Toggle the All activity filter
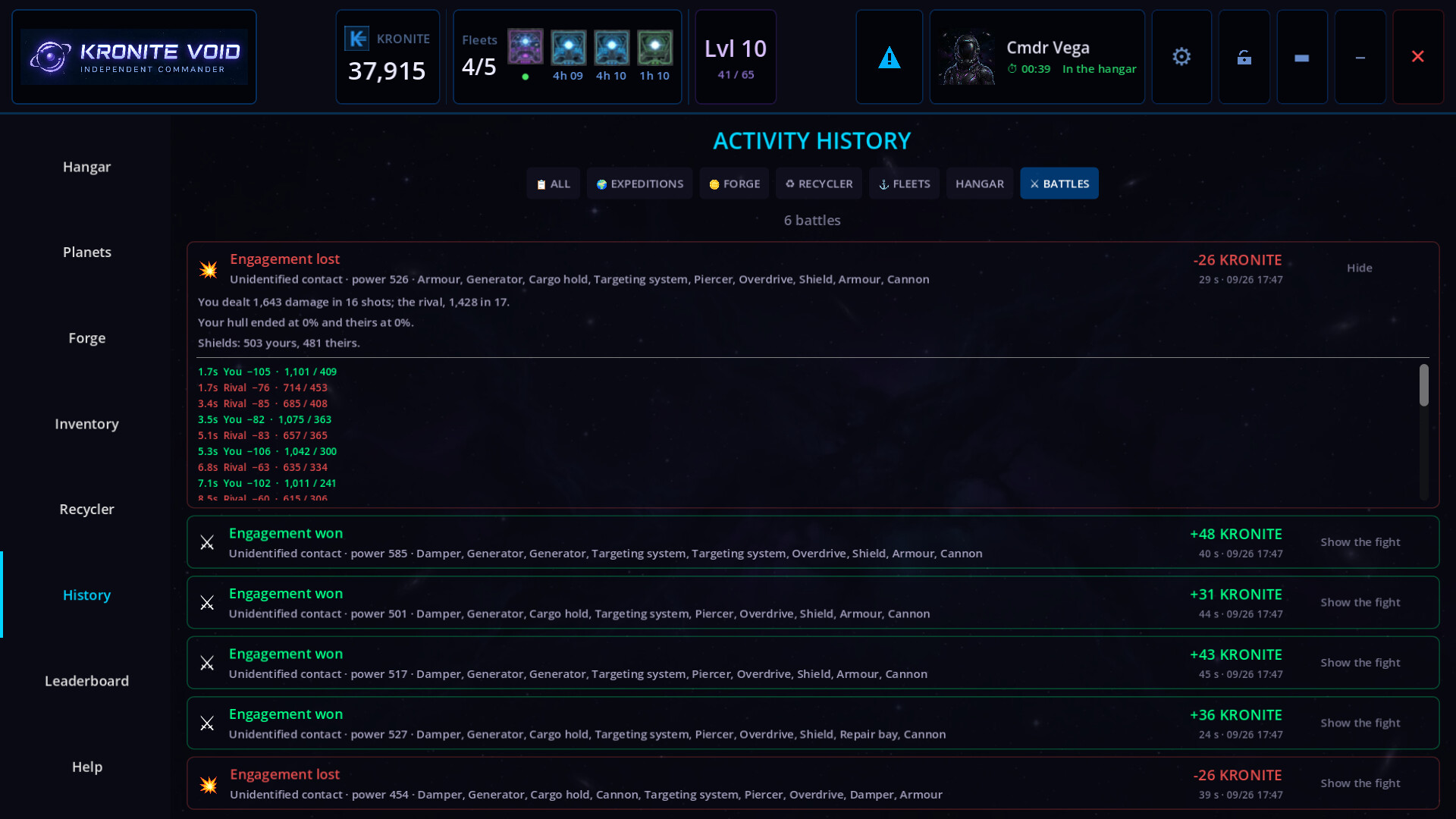Image resolution: width=1456 pixels, height=819 pixels. coord(553,184)
